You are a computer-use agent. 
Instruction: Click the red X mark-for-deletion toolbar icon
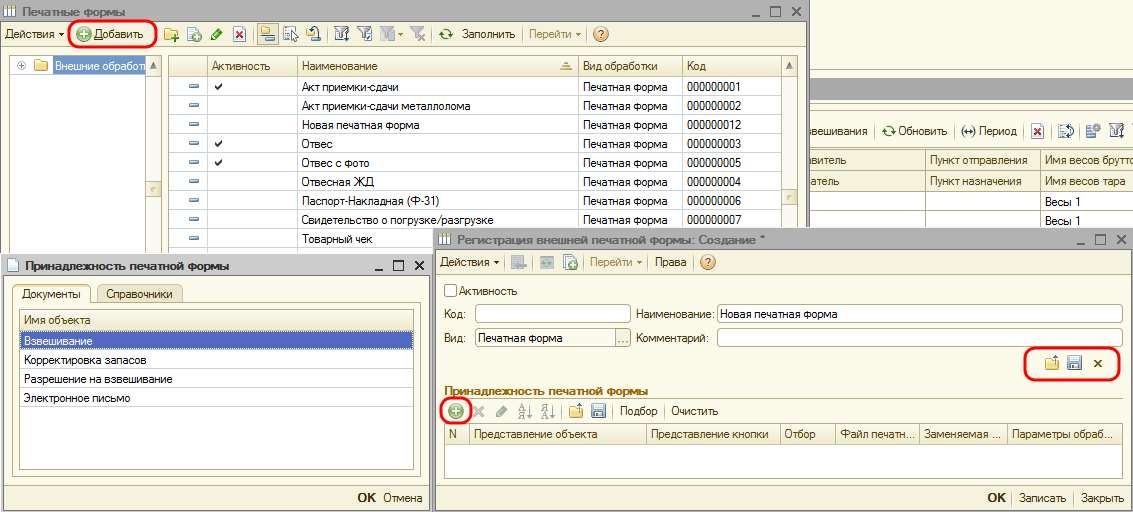[239, 34]
